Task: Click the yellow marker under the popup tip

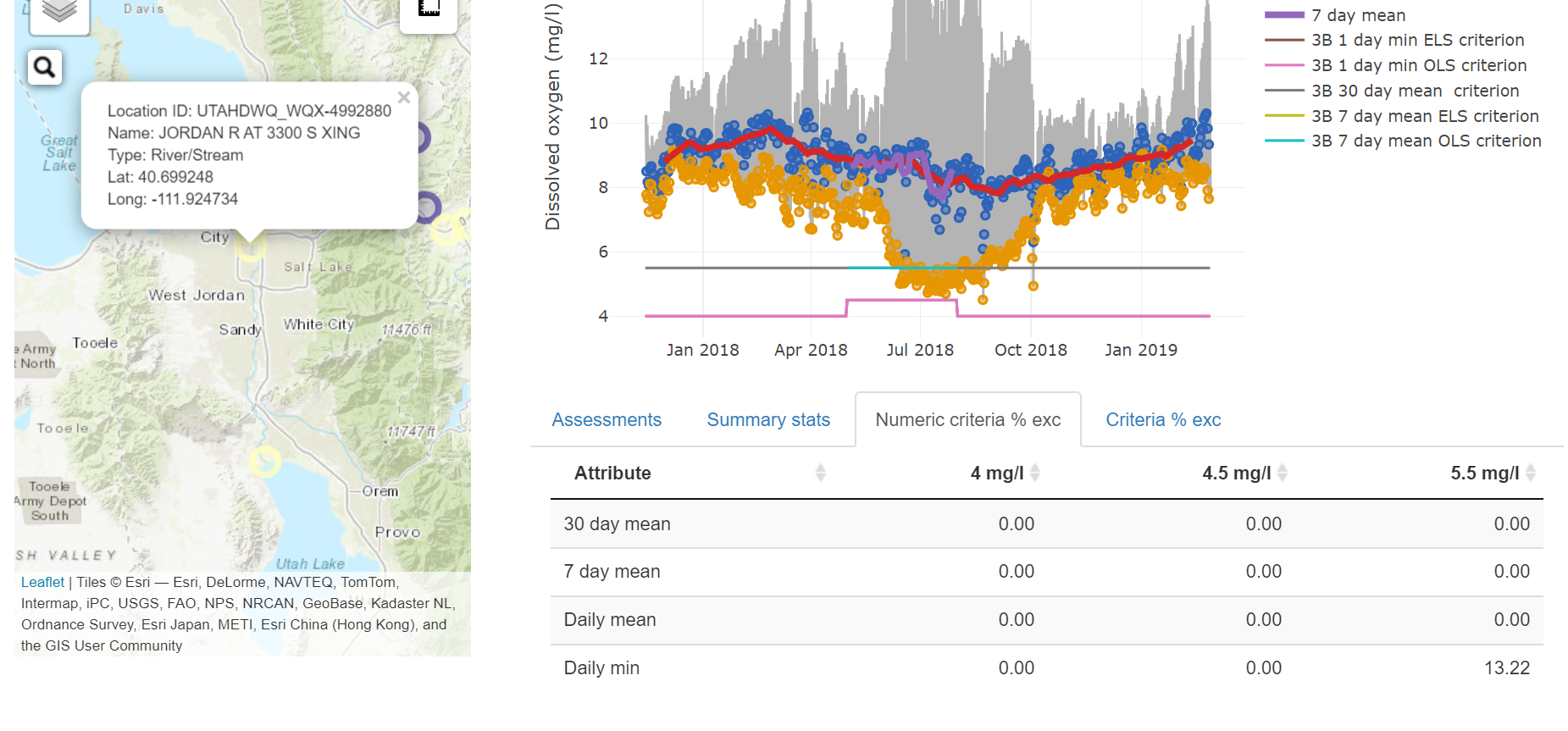Action: click(250, 246)
